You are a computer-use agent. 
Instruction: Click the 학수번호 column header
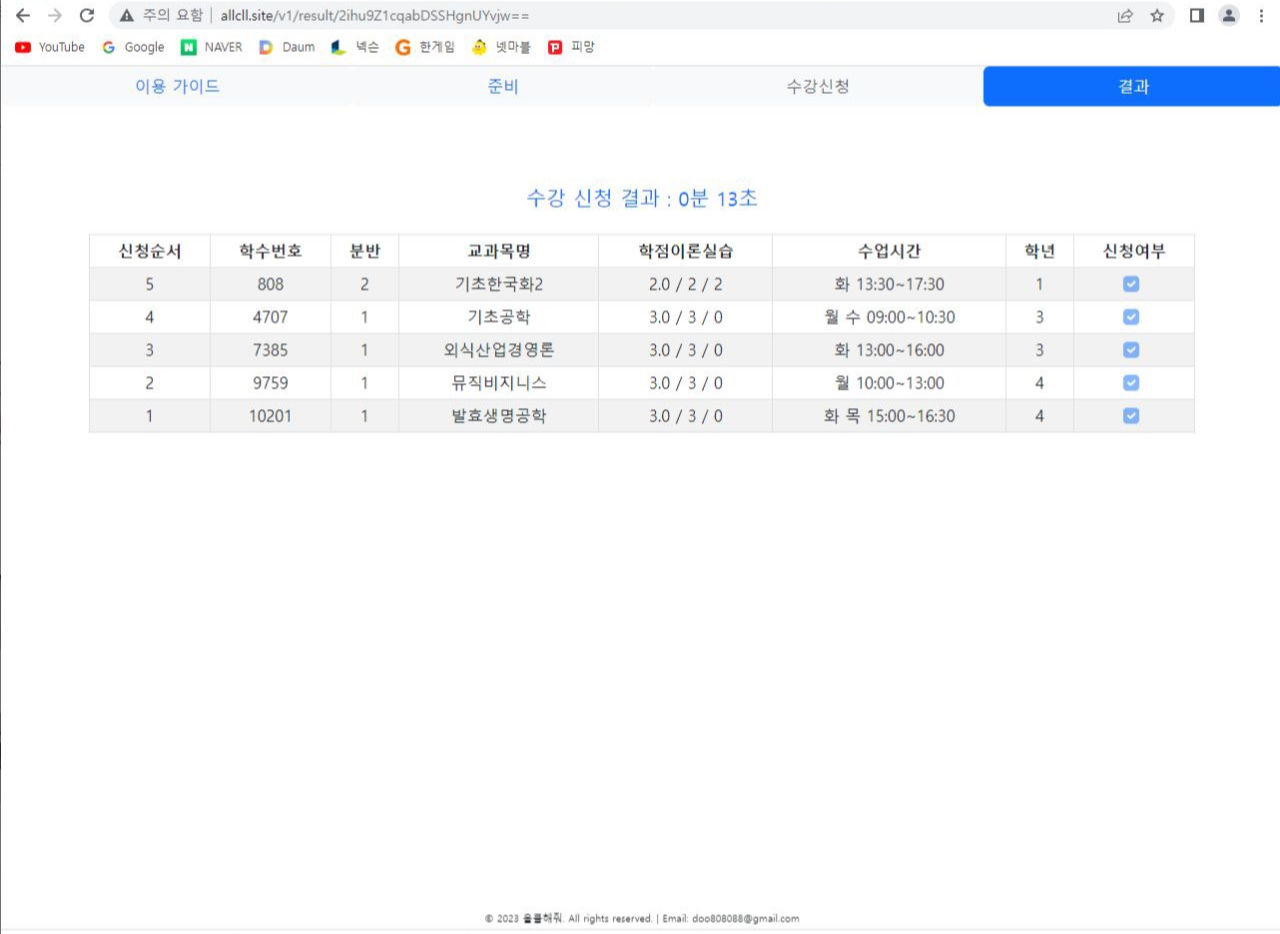tap(270, 251)
